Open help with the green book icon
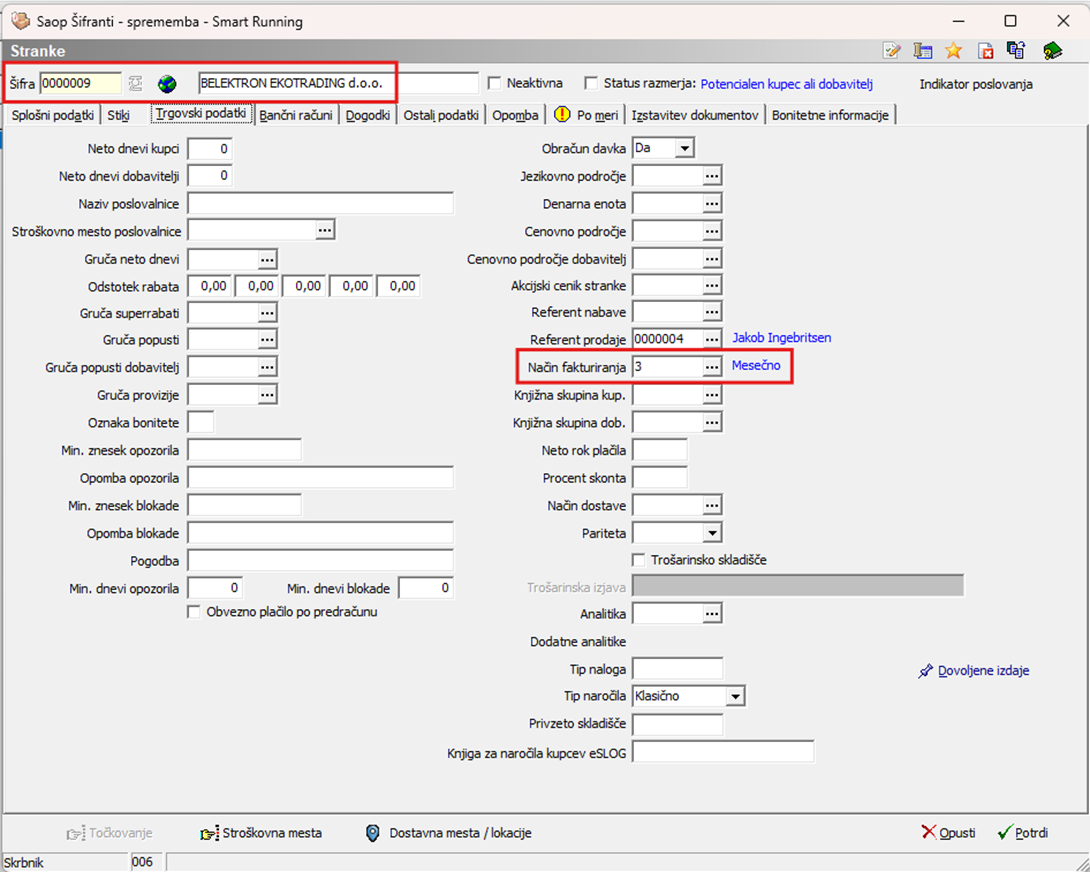 (1052, 51)
